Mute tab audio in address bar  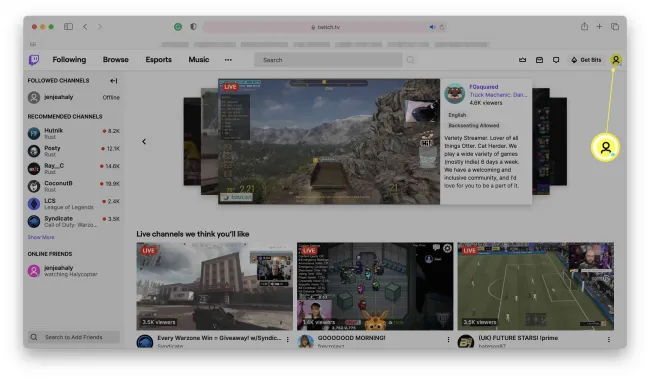tap(432, 27)
